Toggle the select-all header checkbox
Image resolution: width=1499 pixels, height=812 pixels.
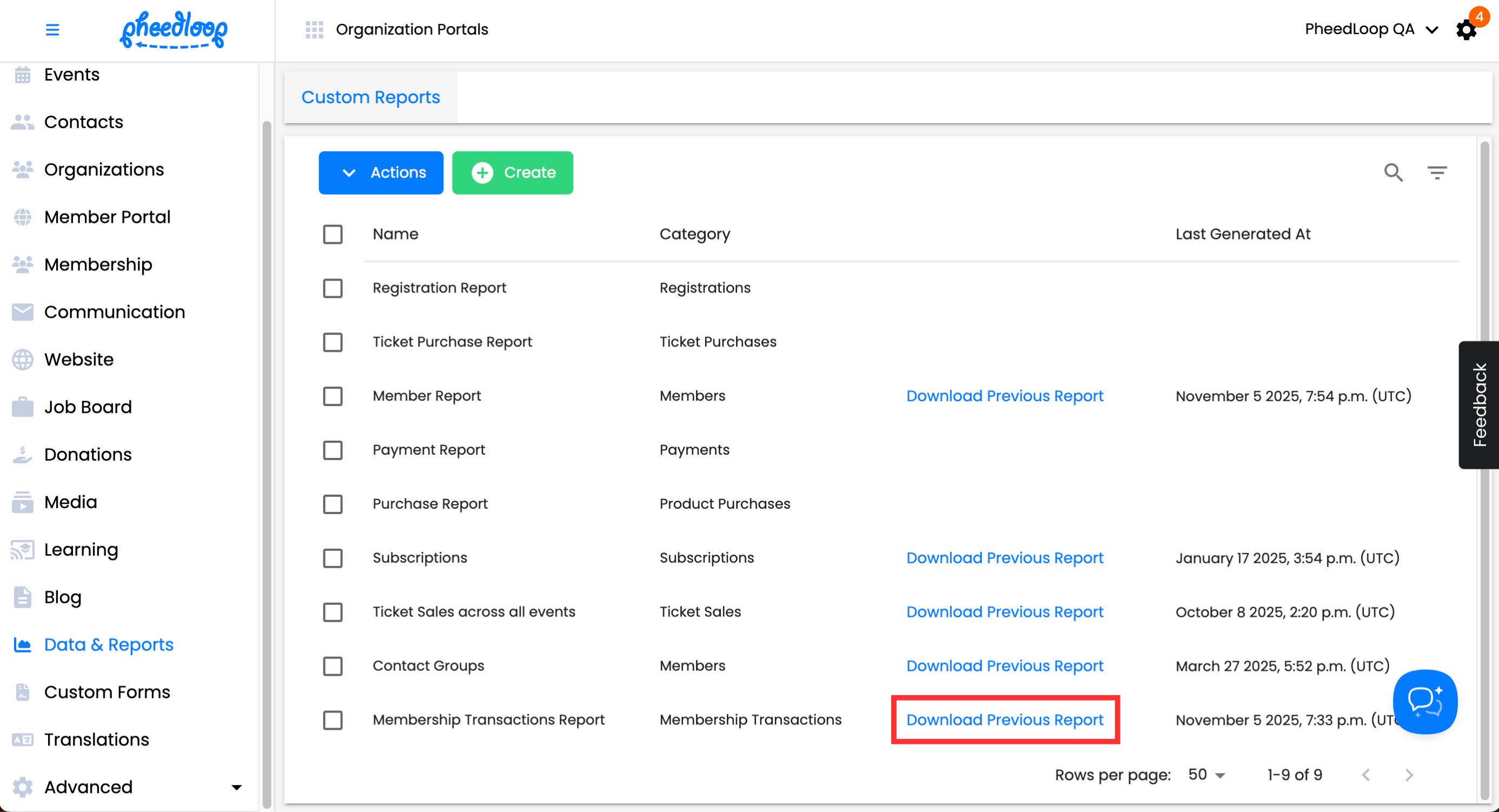coord(333,235)
